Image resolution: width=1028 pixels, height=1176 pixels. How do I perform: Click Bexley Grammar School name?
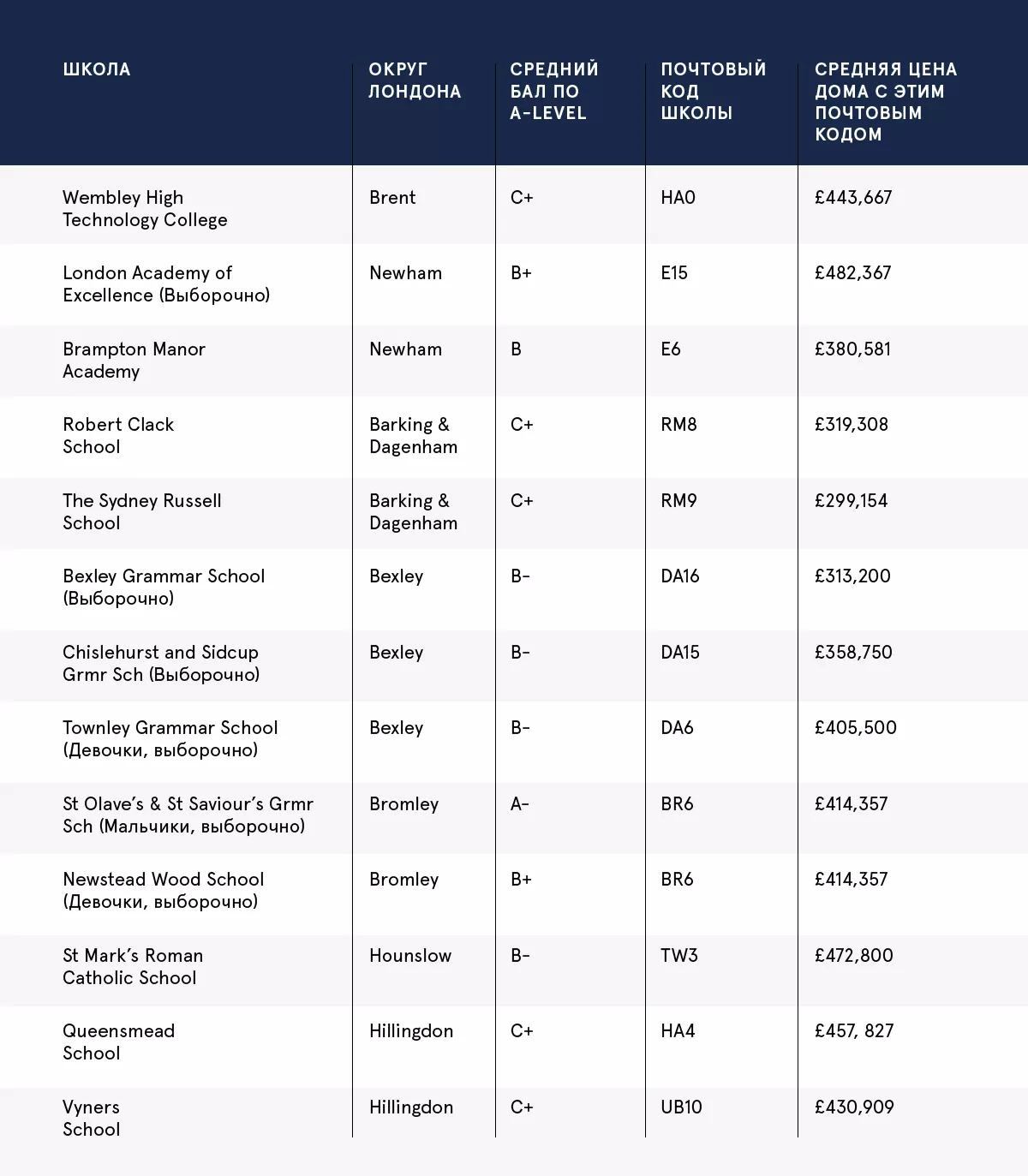164,587
